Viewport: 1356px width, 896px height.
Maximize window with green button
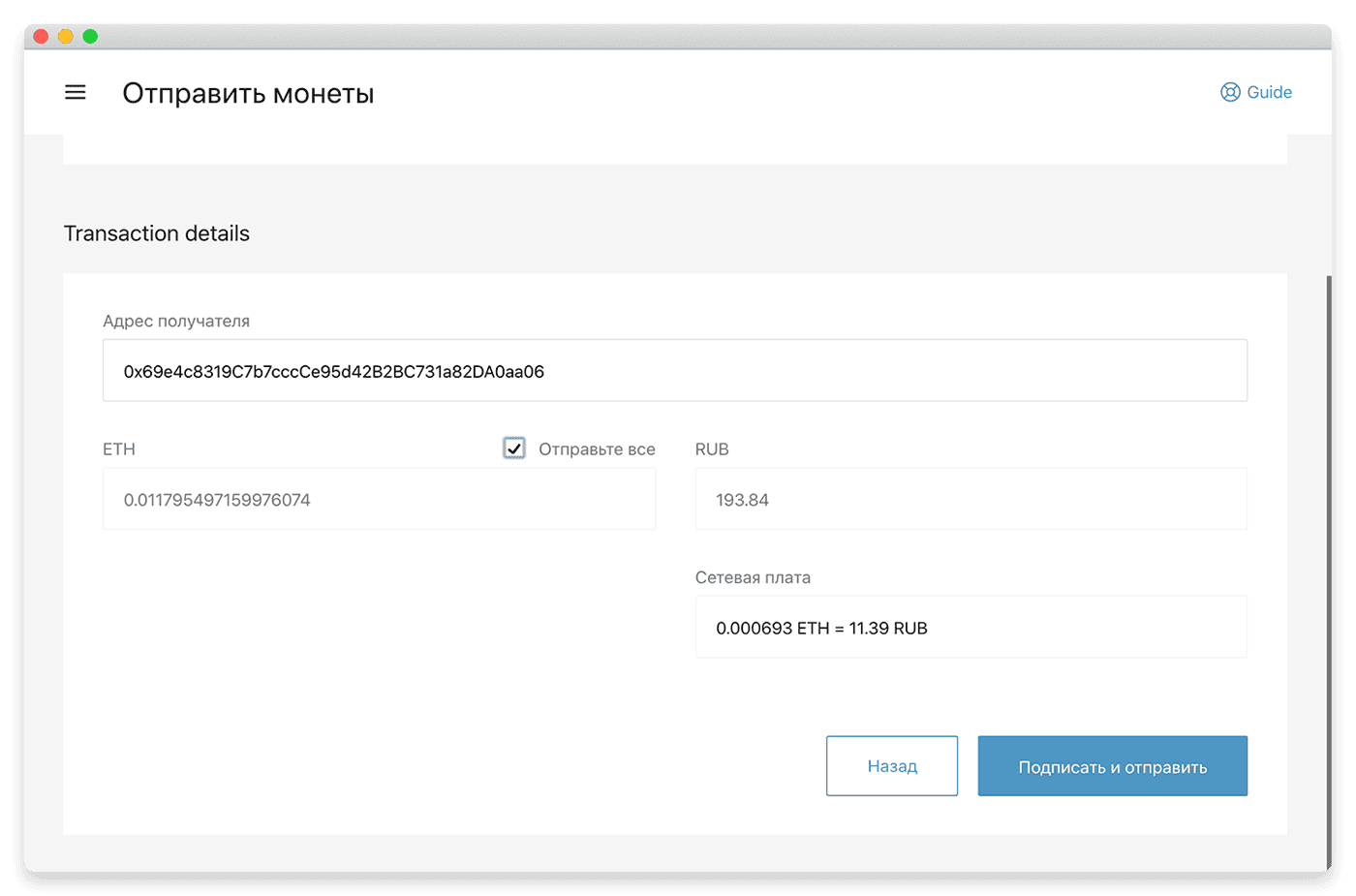(x=90, y=36)
